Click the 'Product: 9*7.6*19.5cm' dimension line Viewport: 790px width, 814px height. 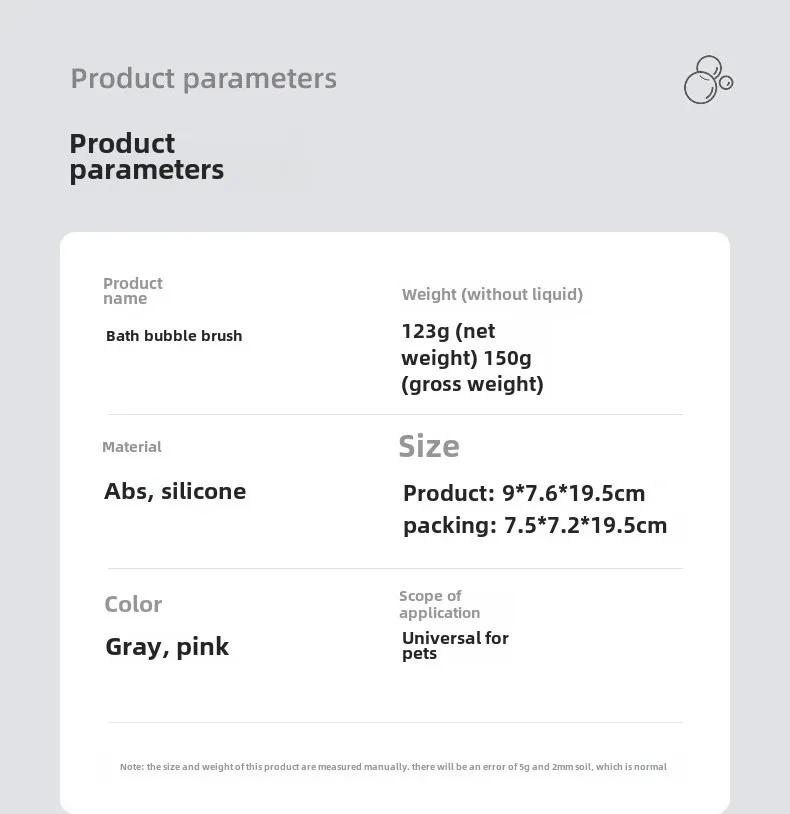(x=524, y=493)
